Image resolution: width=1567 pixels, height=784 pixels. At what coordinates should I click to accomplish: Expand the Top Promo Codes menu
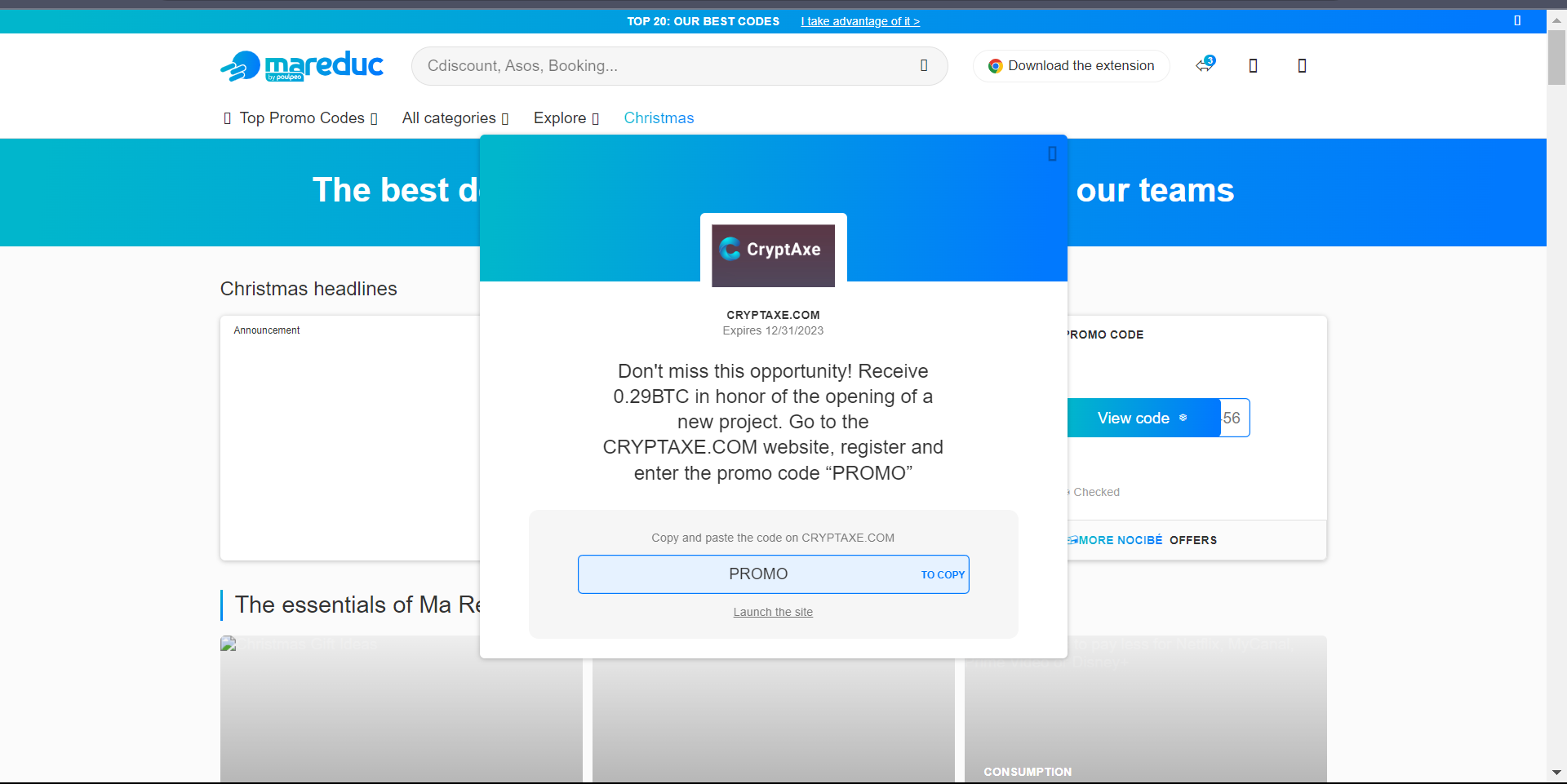tap(301, 118)
